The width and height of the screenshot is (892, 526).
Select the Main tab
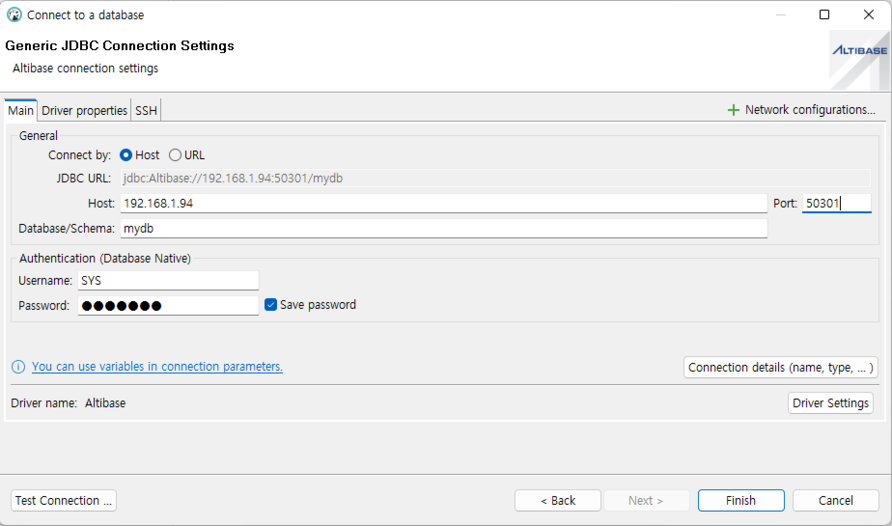click(x=20, y=110)
